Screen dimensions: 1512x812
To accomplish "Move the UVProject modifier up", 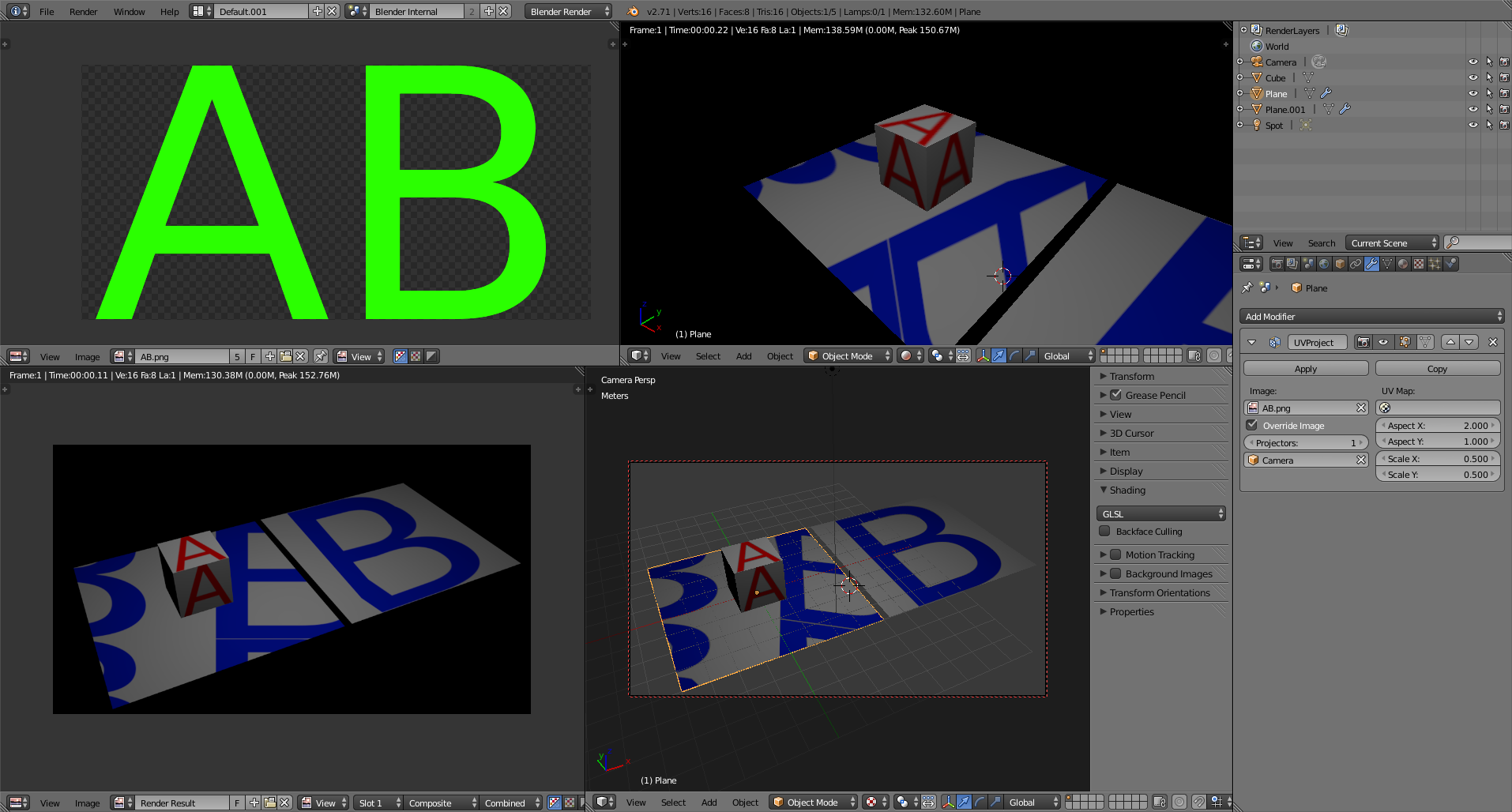I will click(x=1450, y=342).
